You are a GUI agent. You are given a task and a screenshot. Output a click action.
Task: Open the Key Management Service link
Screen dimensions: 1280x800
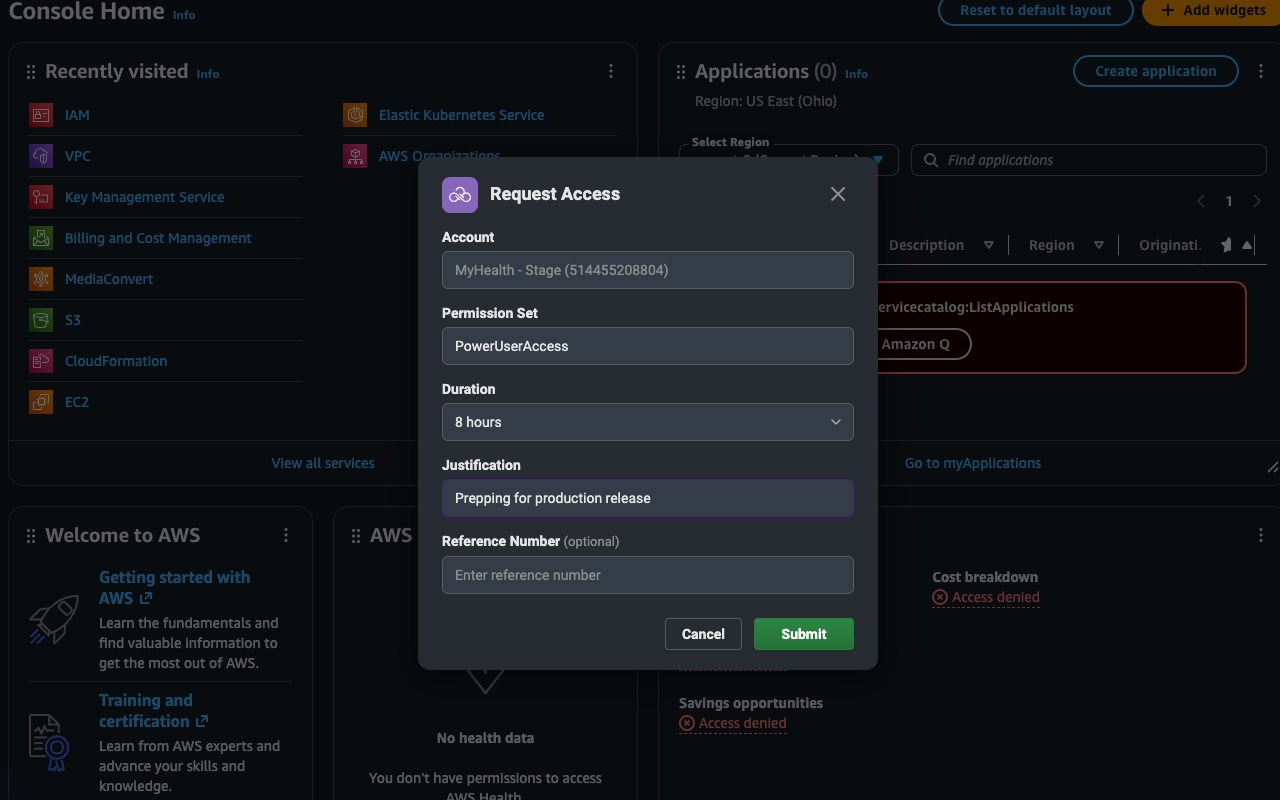(x=145, y=197)
